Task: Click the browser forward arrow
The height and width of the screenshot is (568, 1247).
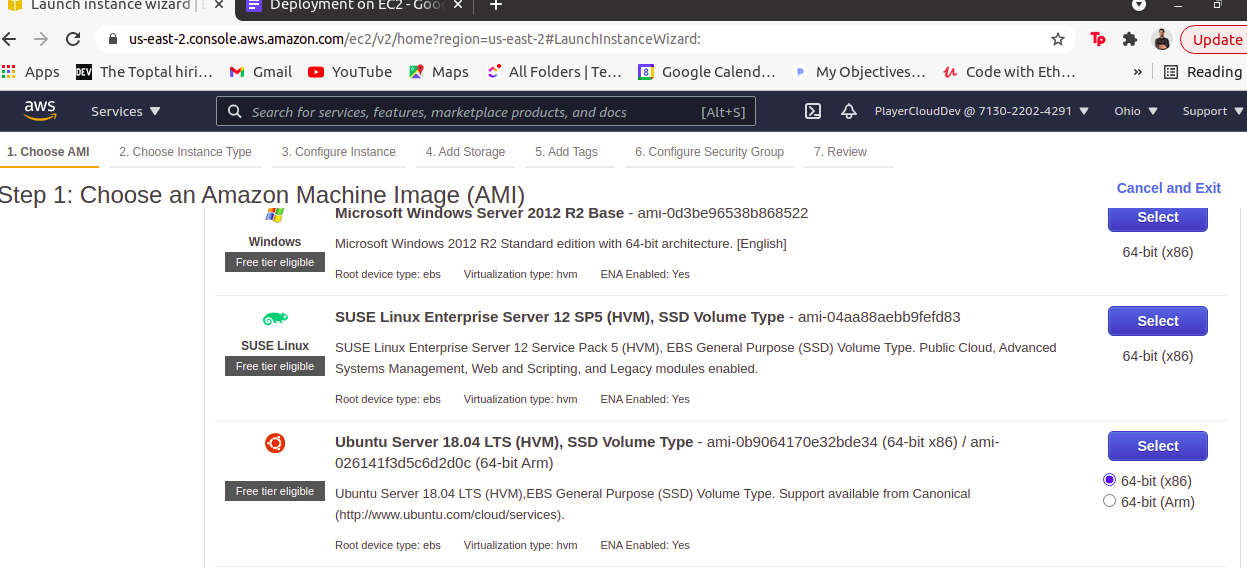Action: tap(41, 39)
